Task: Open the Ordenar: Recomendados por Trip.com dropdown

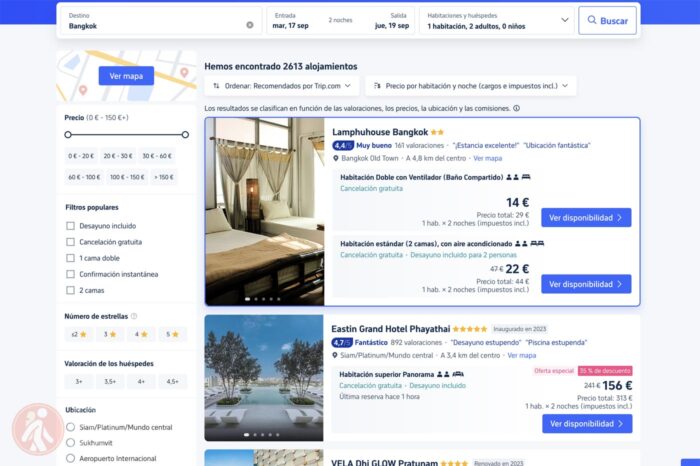Action: pyautogui.click(x=282, y=86)
